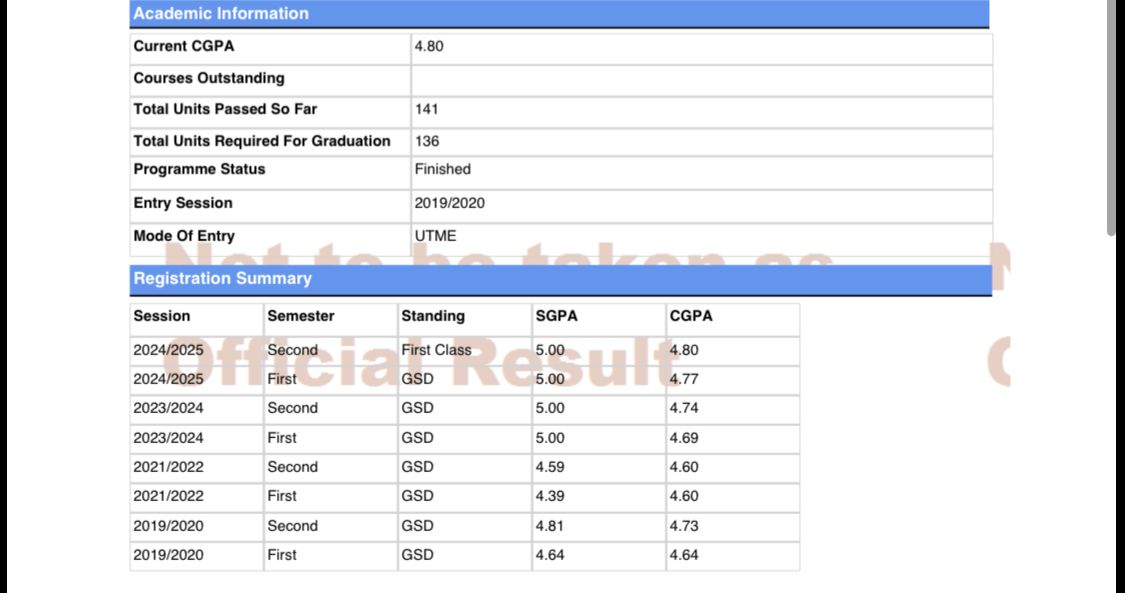
Task: Click the Courses Outstanding label
Action: coord(209,78)
